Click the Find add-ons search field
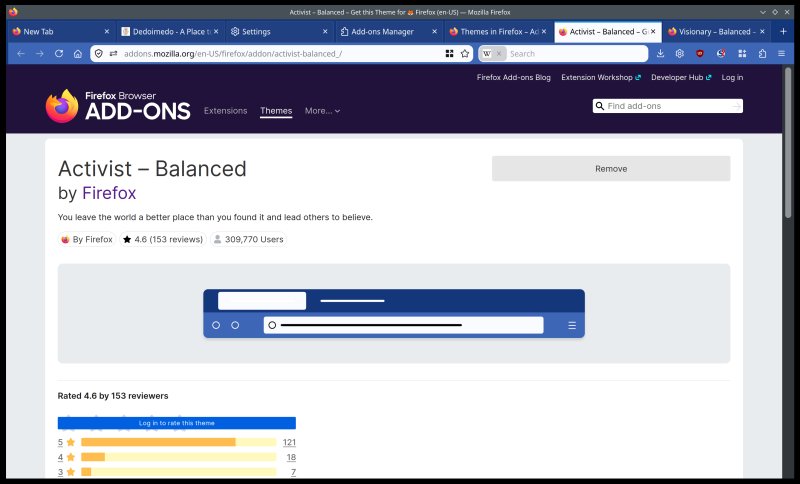 pos(667,106)
